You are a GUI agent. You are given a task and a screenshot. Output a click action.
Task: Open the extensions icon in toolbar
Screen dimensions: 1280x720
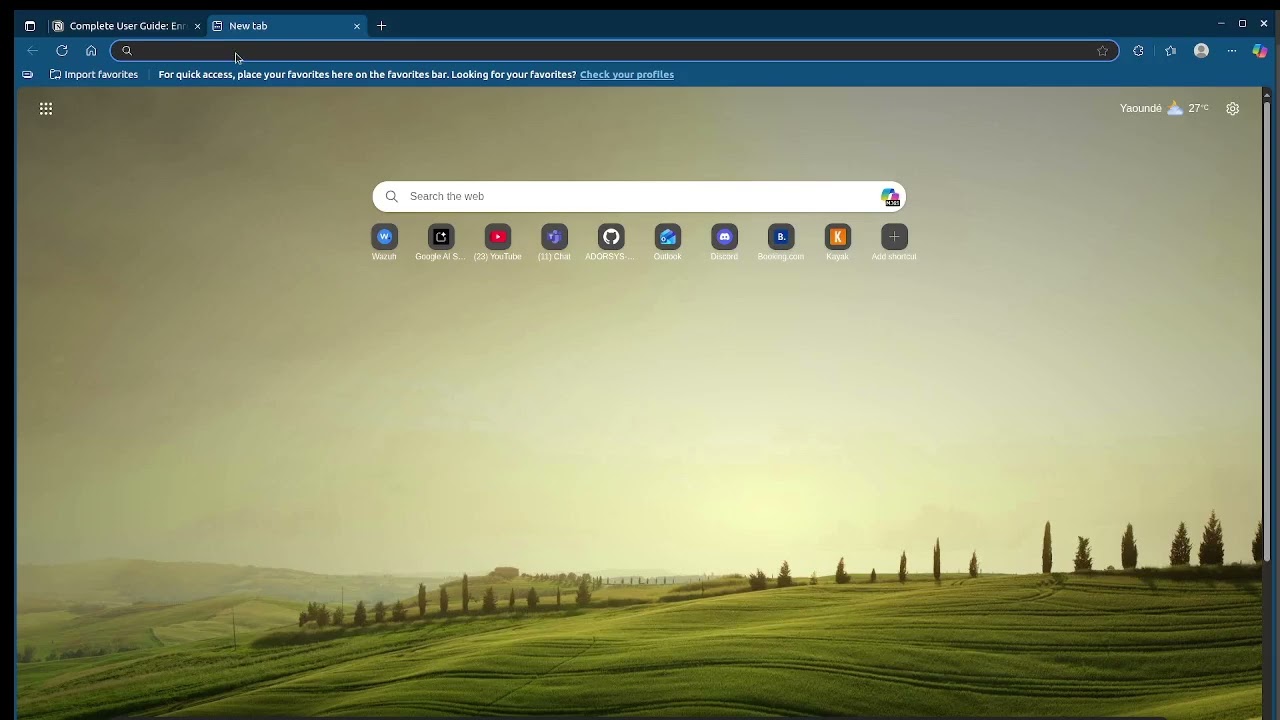tap(1138, 51)
